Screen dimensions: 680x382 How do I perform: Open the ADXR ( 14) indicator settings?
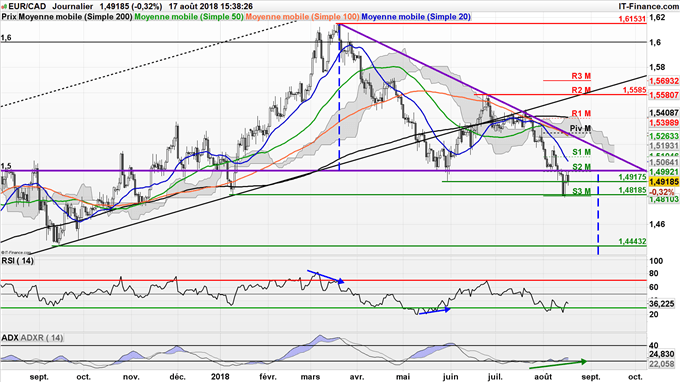(x=42, y=338)
